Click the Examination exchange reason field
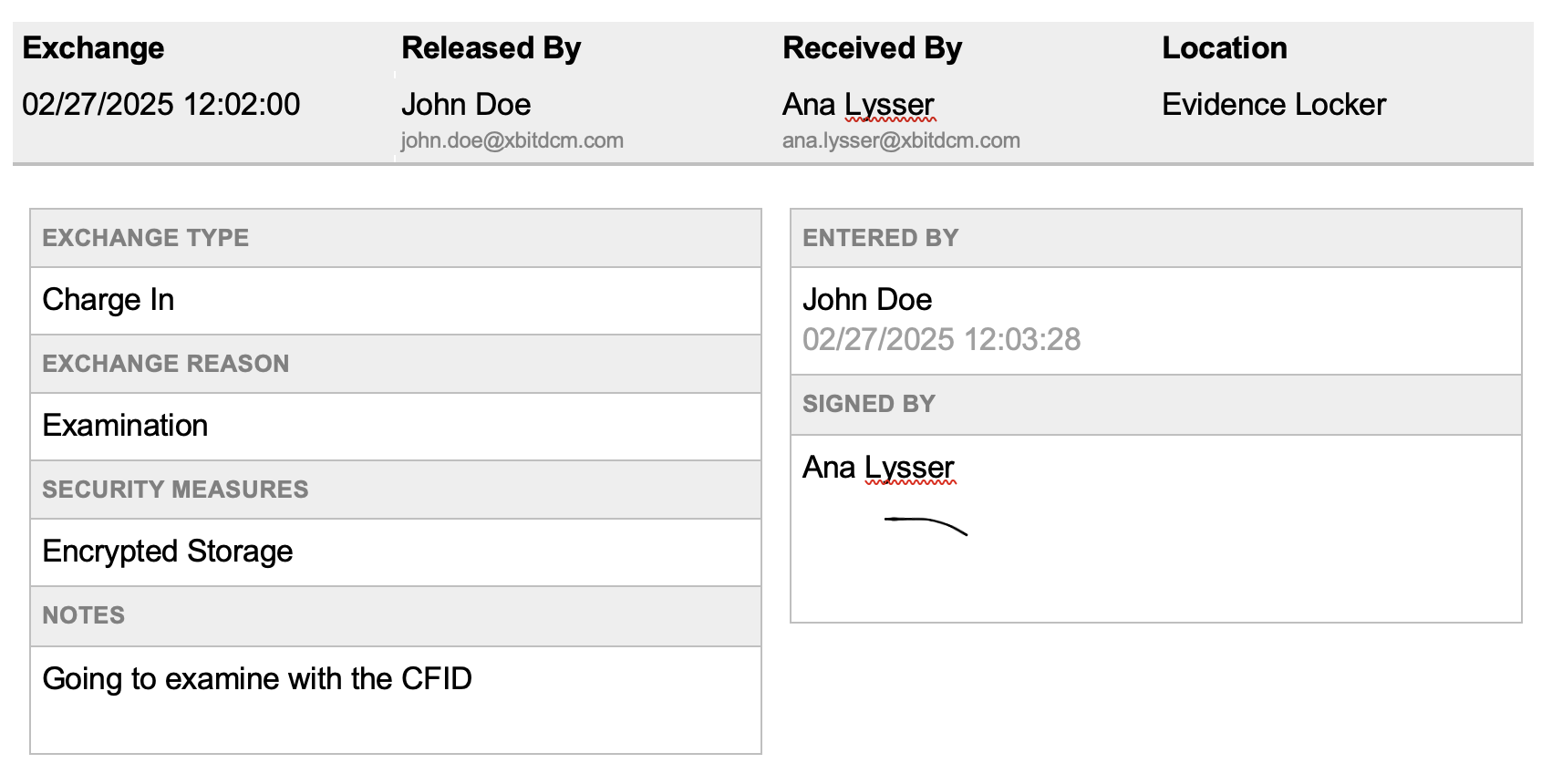The height and width of the screenshot is (784, 1552). pyautogui.click(x=396, y=427)
